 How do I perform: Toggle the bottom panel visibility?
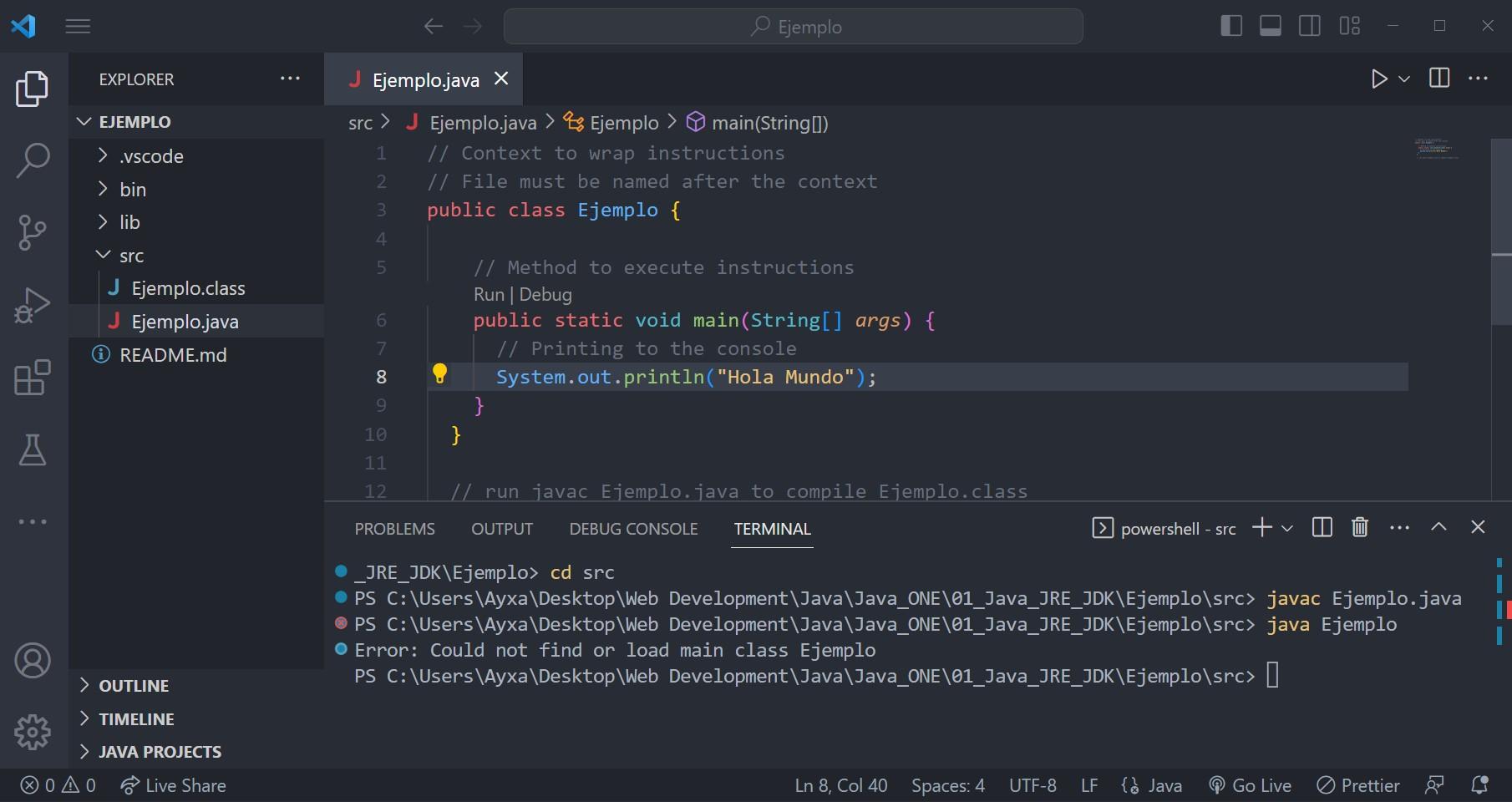pos(1271,26)
